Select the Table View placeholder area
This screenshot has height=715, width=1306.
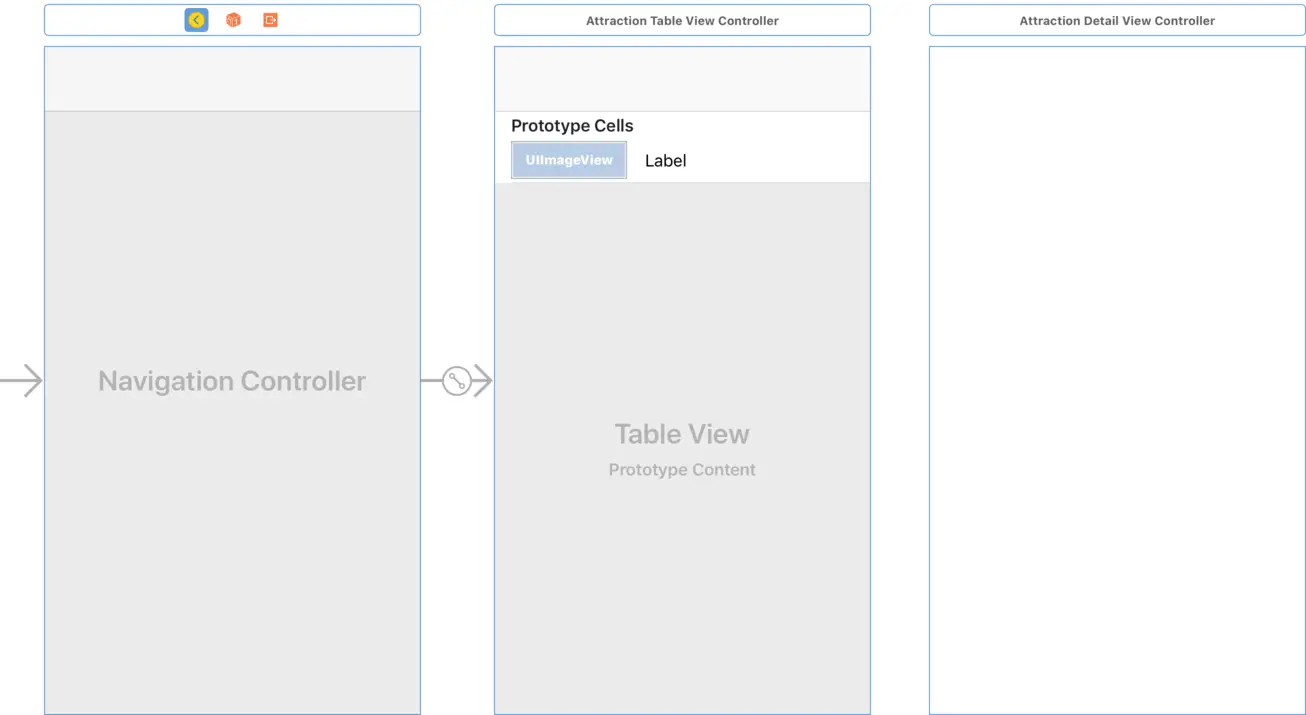click(682, 580)
